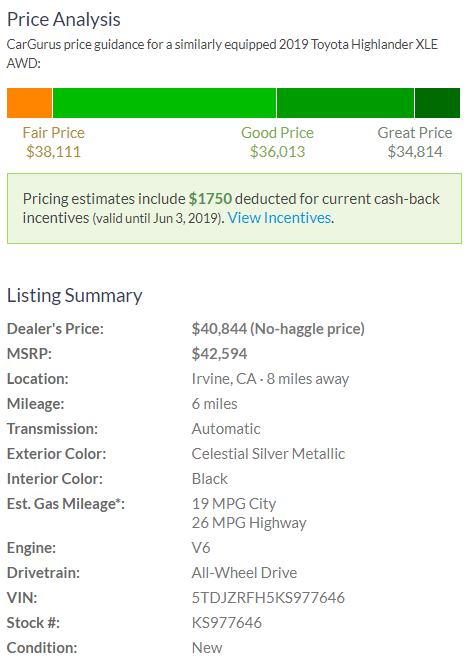Open the View Incentives link

tap(280, 218)
